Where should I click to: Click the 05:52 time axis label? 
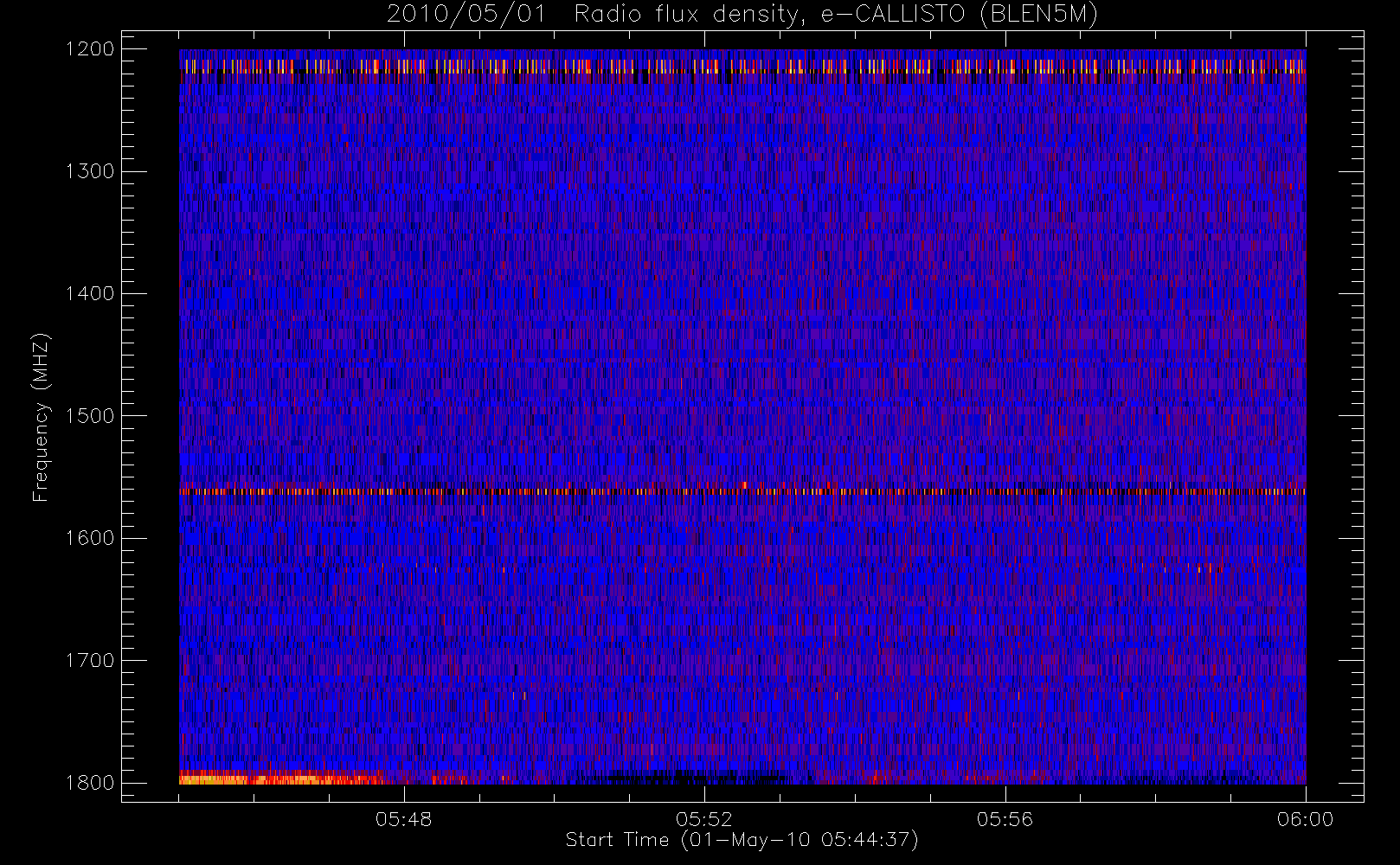pyautogui.click(x=704, y=819)
